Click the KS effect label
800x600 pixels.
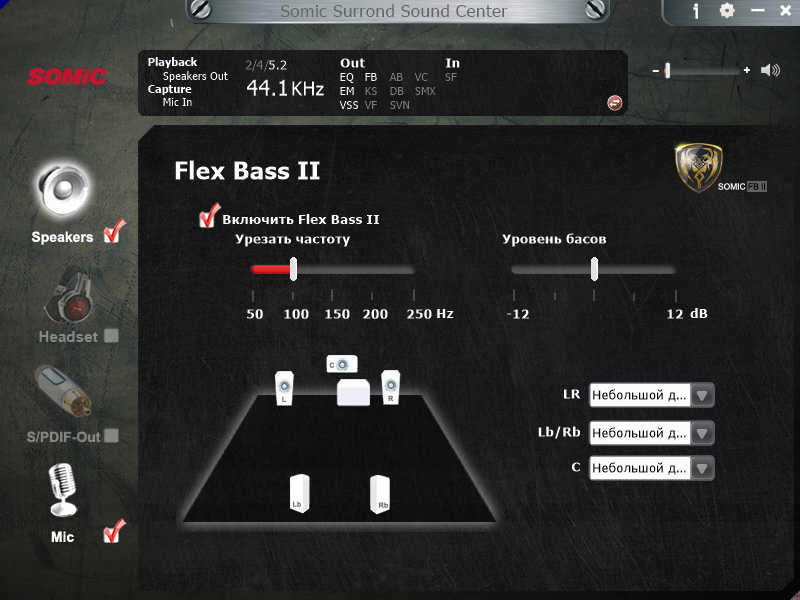coord(371,91)
